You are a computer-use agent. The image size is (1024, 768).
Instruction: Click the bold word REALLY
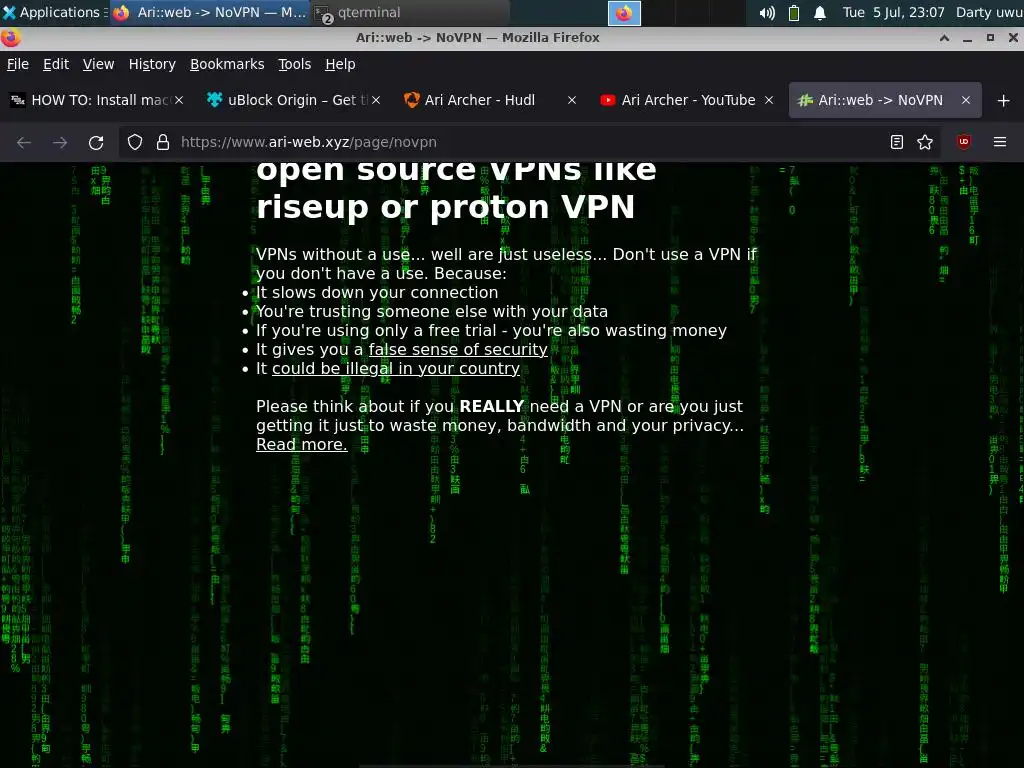click(x=492, y=406)
